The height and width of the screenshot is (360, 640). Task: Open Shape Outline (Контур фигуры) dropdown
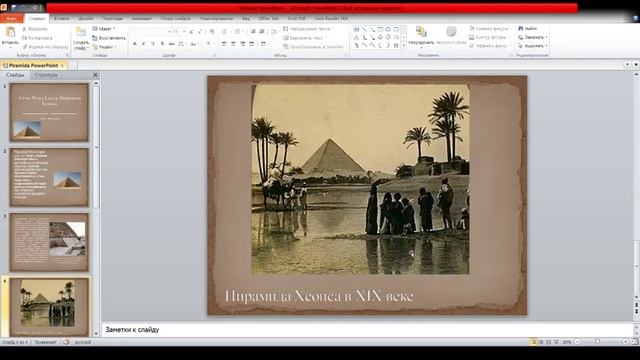[489, 37]
